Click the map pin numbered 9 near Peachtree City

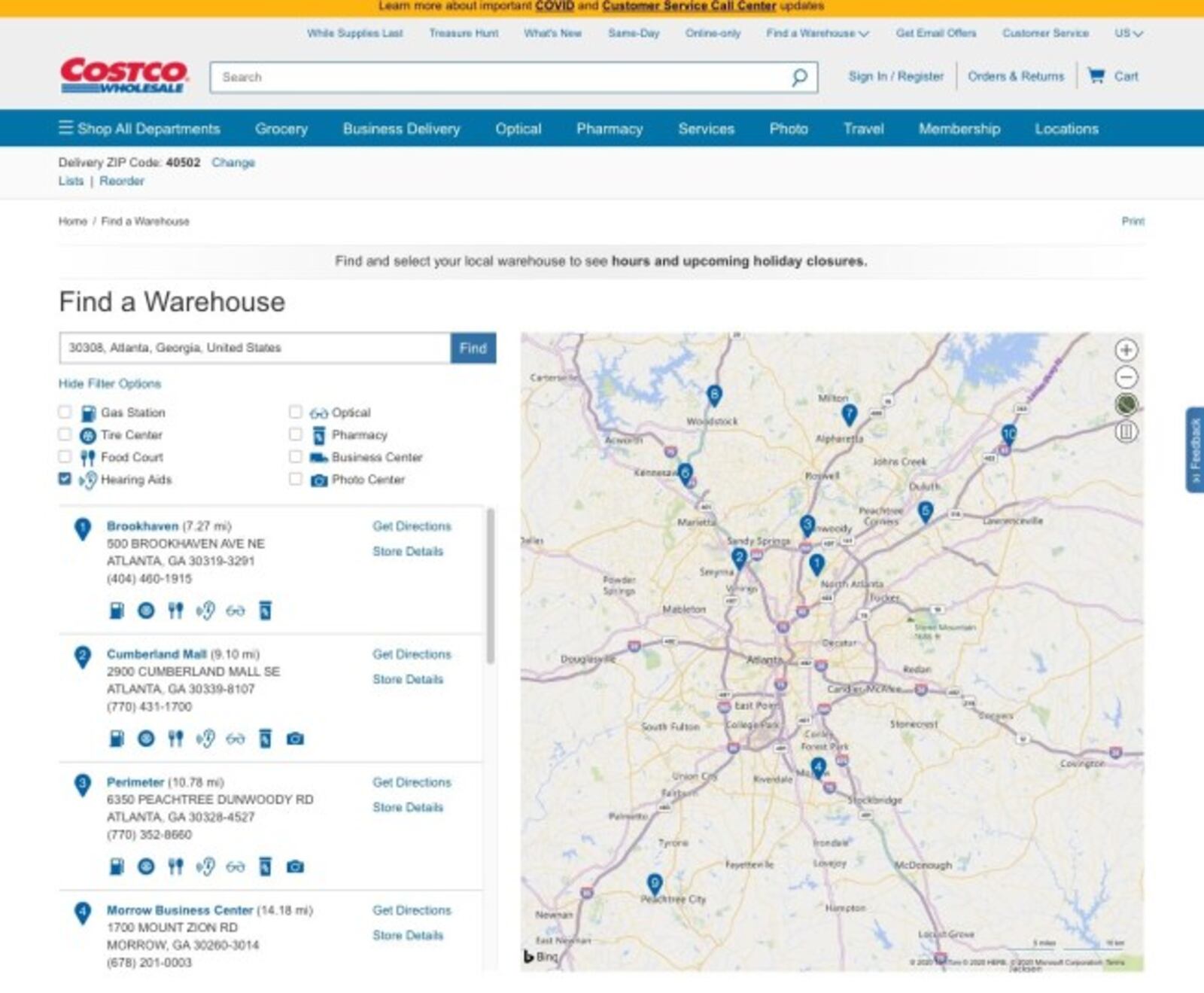[655, 884]
